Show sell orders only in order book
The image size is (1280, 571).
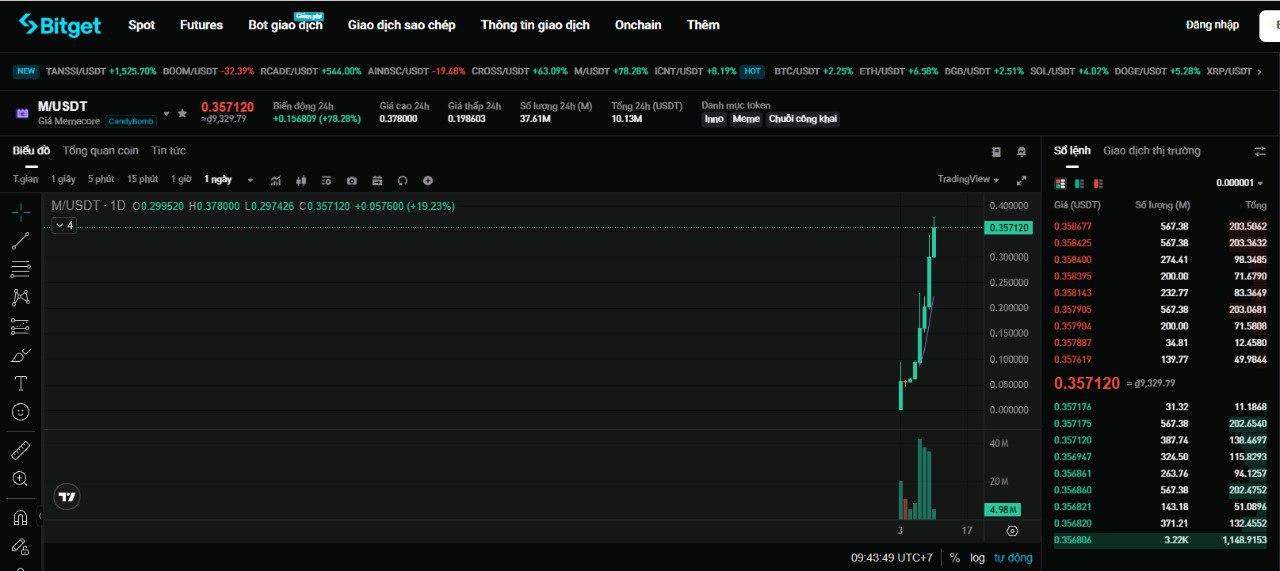(1098, 183)
